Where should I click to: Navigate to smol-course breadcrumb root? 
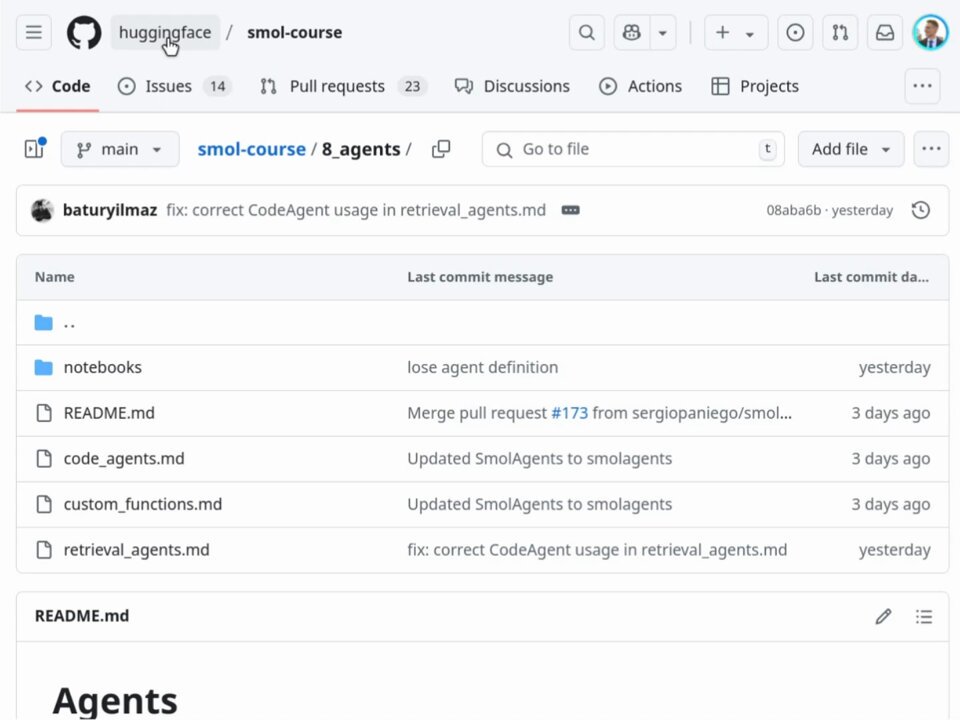(x=251, y=149)
